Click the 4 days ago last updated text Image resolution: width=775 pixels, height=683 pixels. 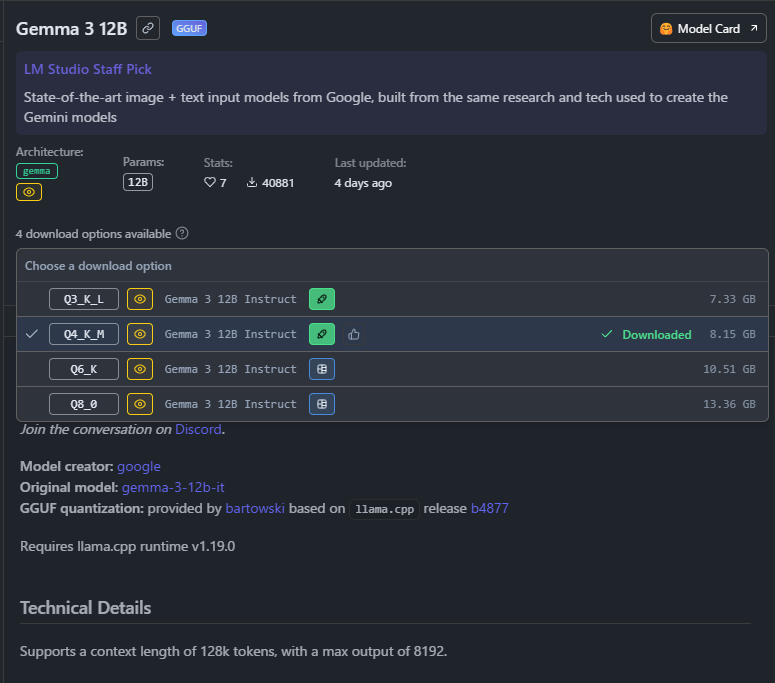pyautogui.click(x=363, y=183)
